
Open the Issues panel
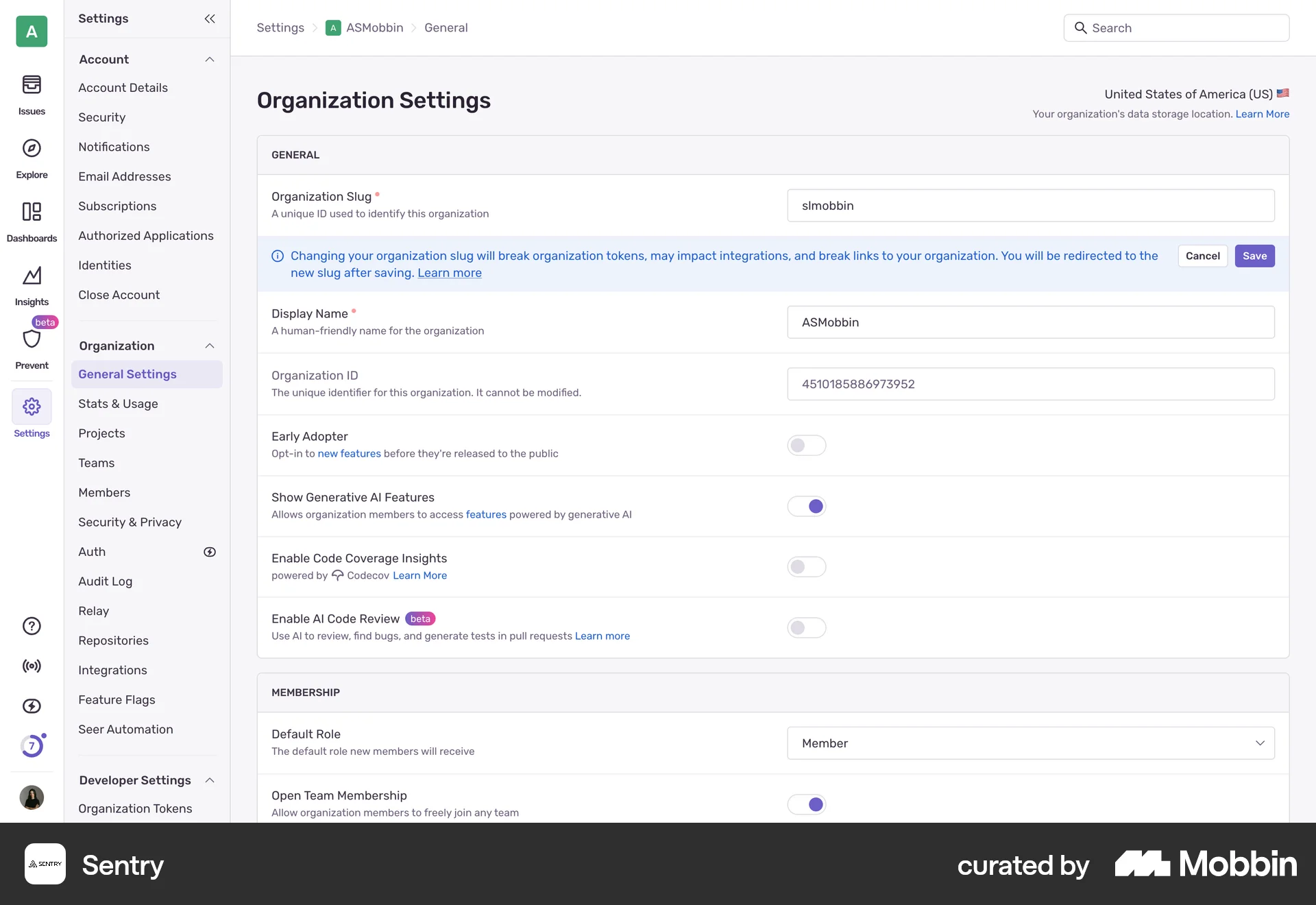click(x=32, y=94)
